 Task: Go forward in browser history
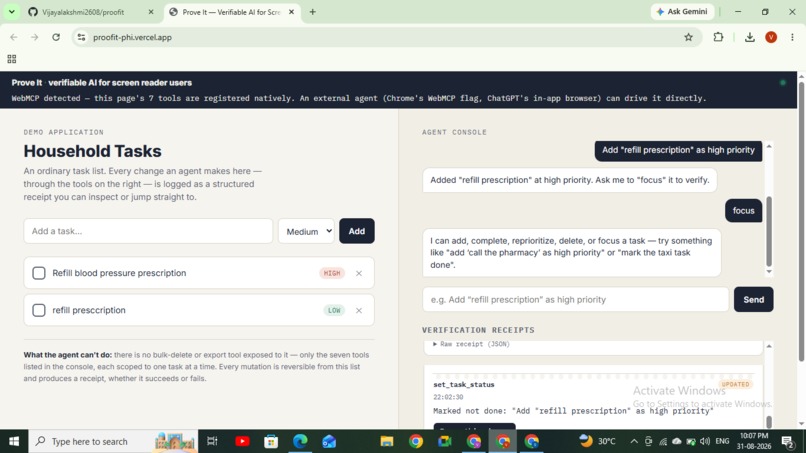[x=34, y=37]
